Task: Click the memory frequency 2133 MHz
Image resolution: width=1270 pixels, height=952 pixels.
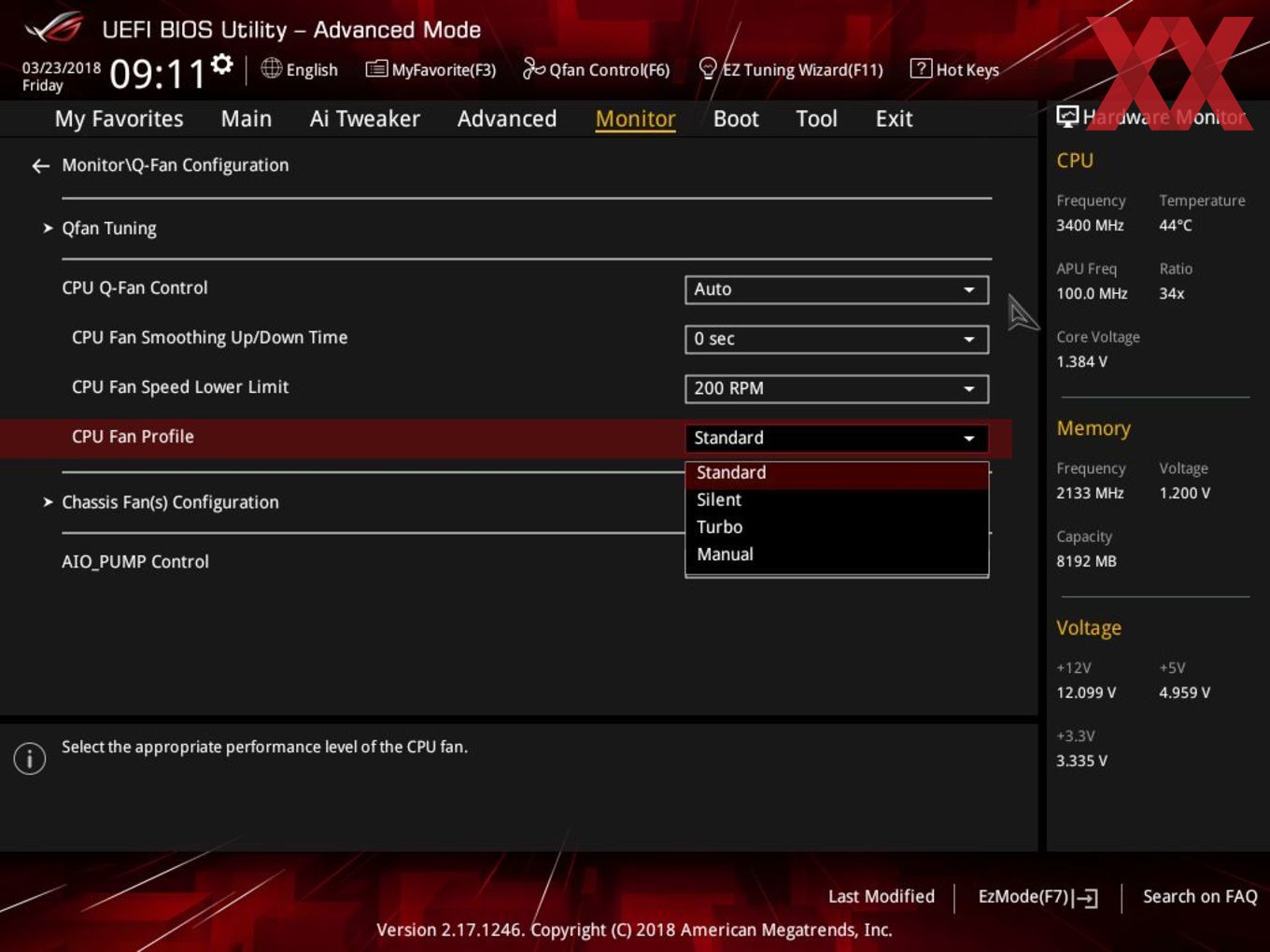Action: (1090, 494)
